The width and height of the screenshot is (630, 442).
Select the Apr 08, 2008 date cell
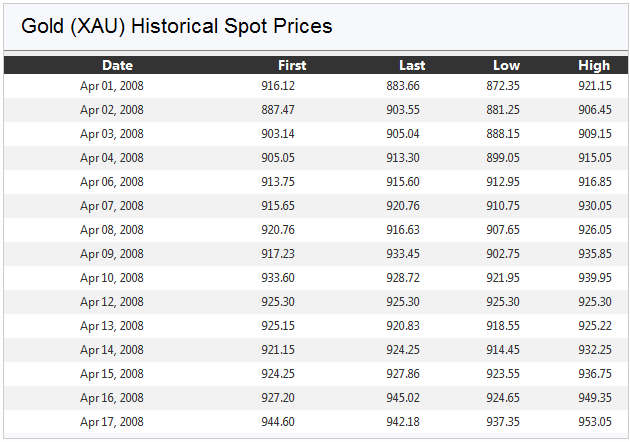pyautogui.click(x=112, y=230)
